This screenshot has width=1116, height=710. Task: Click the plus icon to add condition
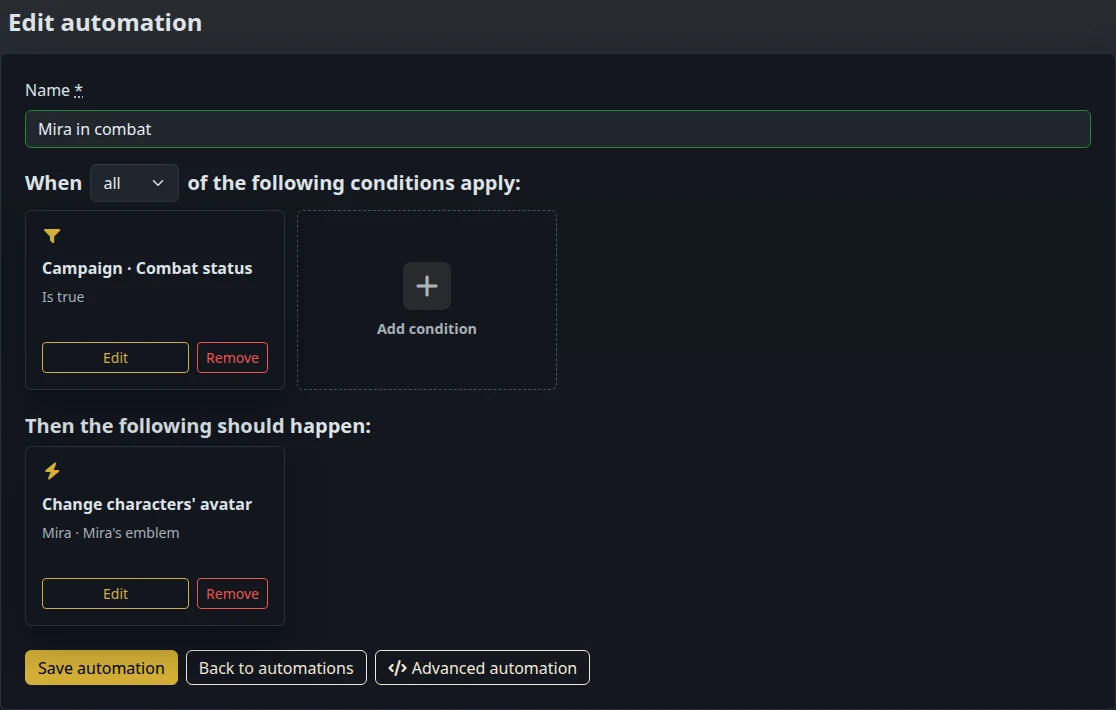point(426,286)
